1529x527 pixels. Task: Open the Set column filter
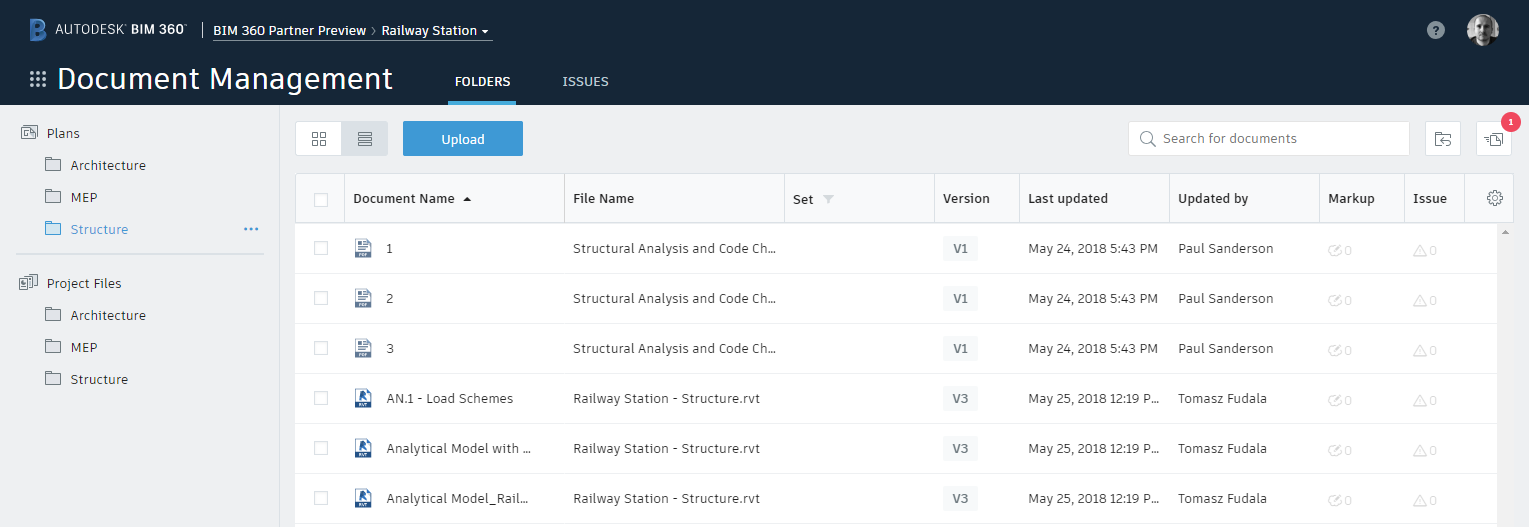point(828,199)
